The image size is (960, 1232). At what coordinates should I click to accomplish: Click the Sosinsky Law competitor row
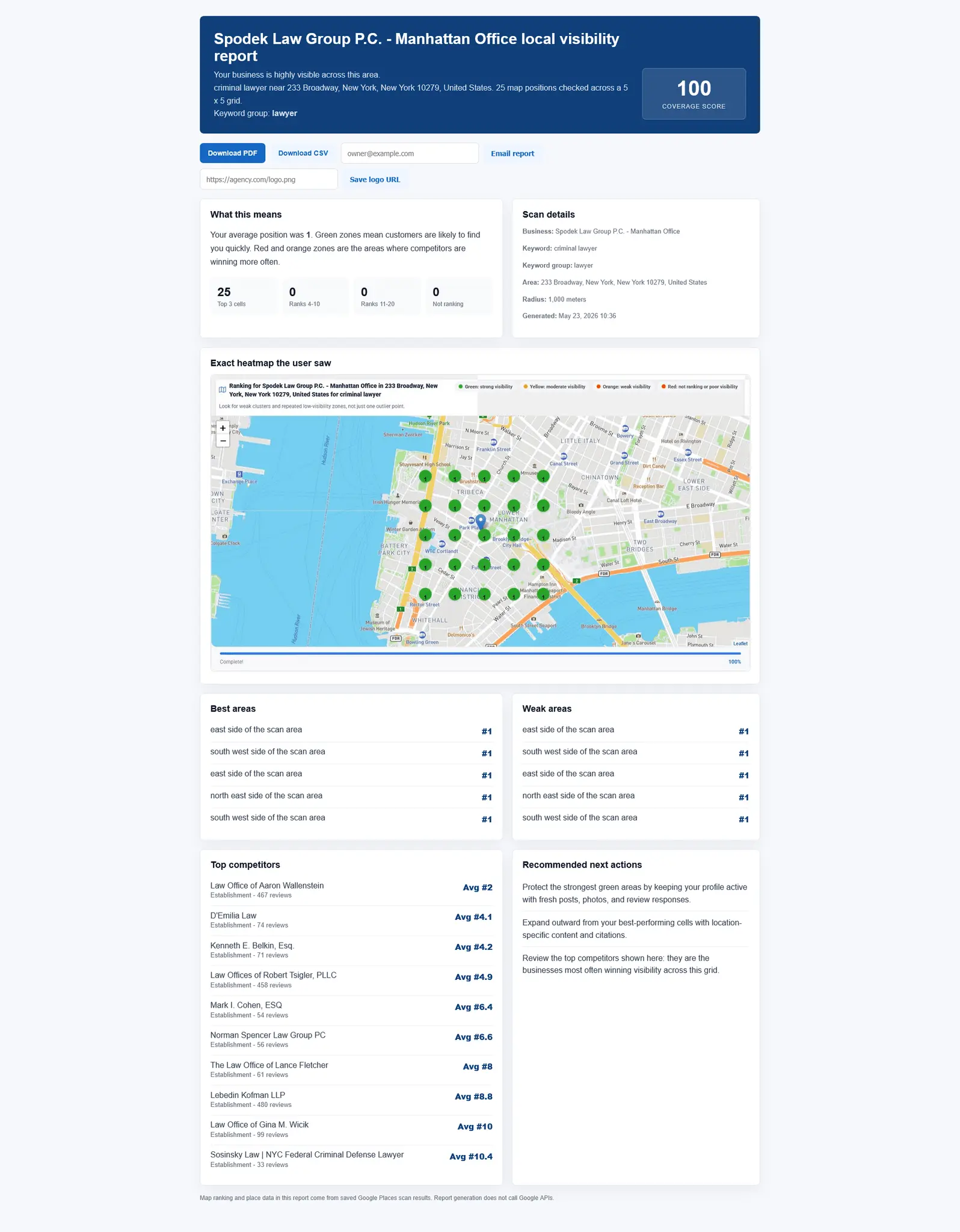tap(351, 1159)
